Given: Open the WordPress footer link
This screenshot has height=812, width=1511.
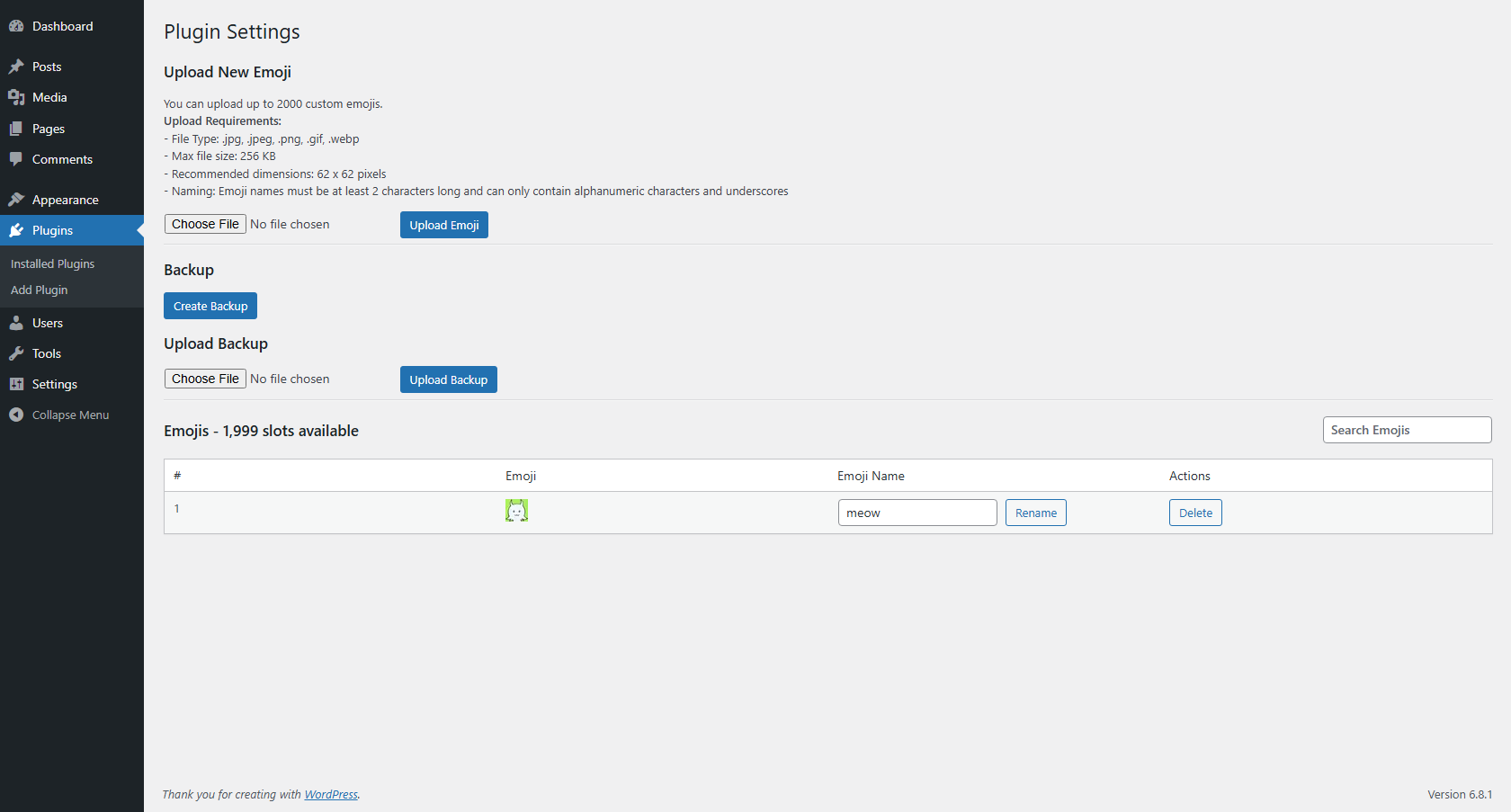Looking at the screenshot, I should (331, 794).
